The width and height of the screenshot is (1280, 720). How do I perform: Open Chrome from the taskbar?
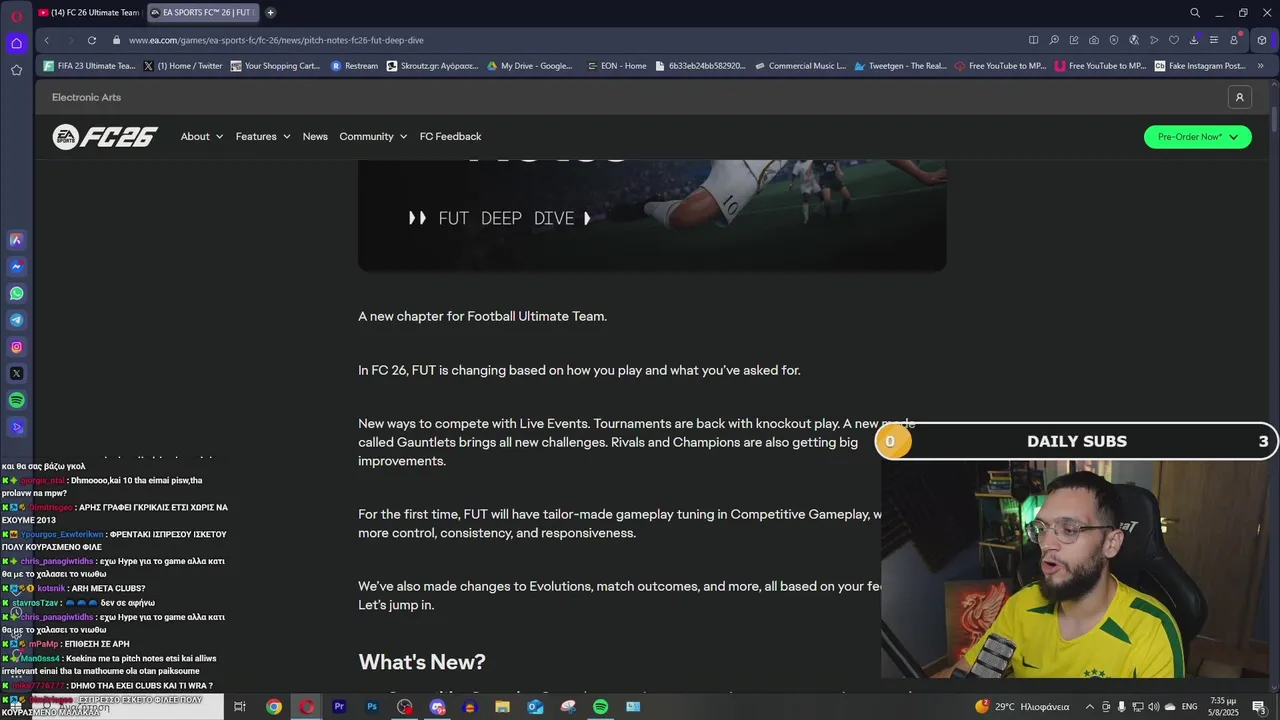(273, 707)
